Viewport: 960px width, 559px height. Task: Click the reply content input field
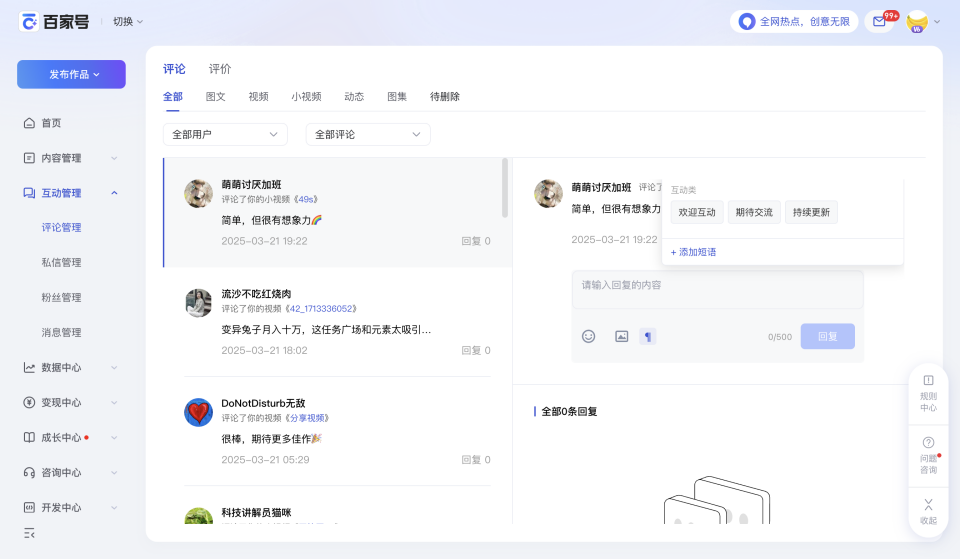click(x=718, y=290)
